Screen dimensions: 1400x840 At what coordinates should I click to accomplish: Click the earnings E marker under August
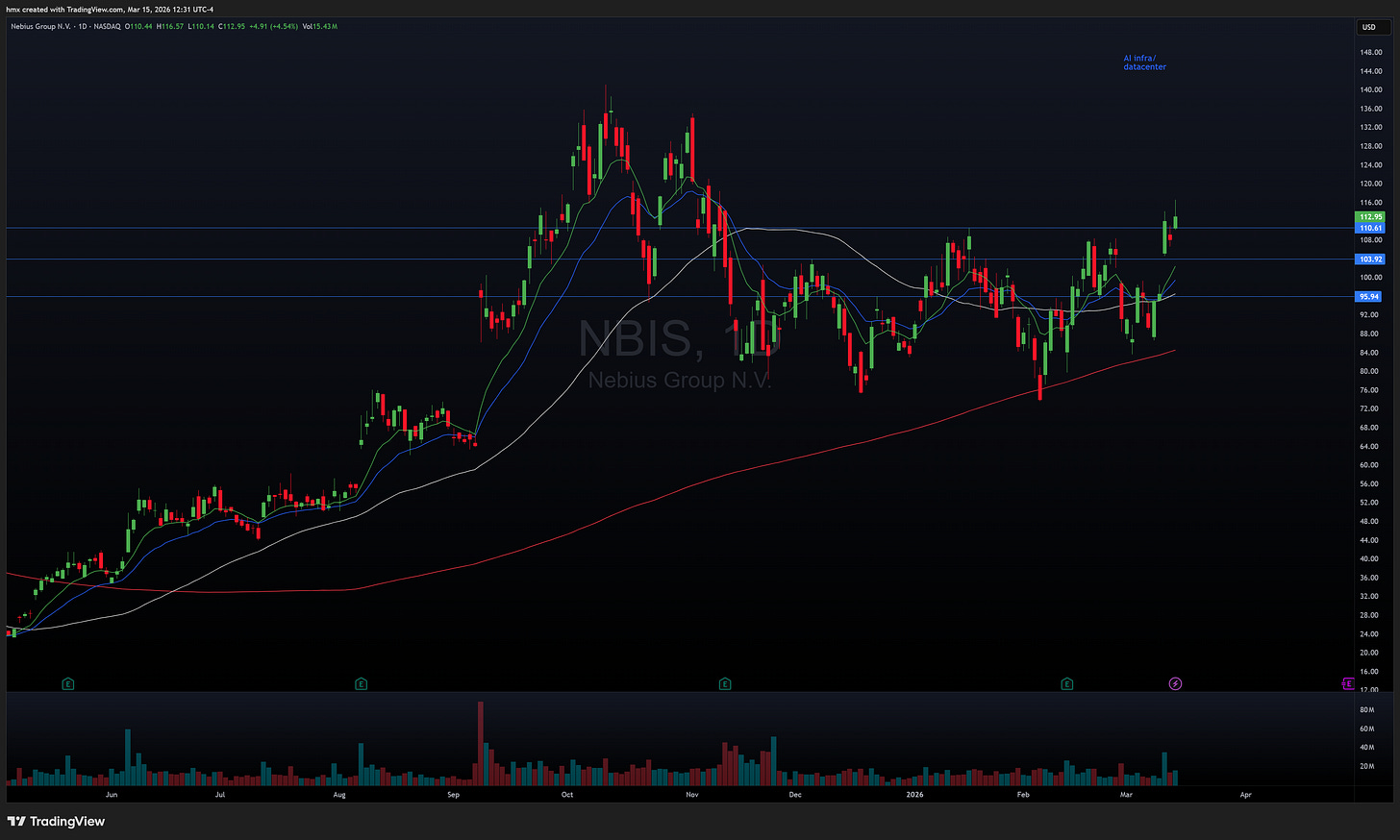(361, 684)
